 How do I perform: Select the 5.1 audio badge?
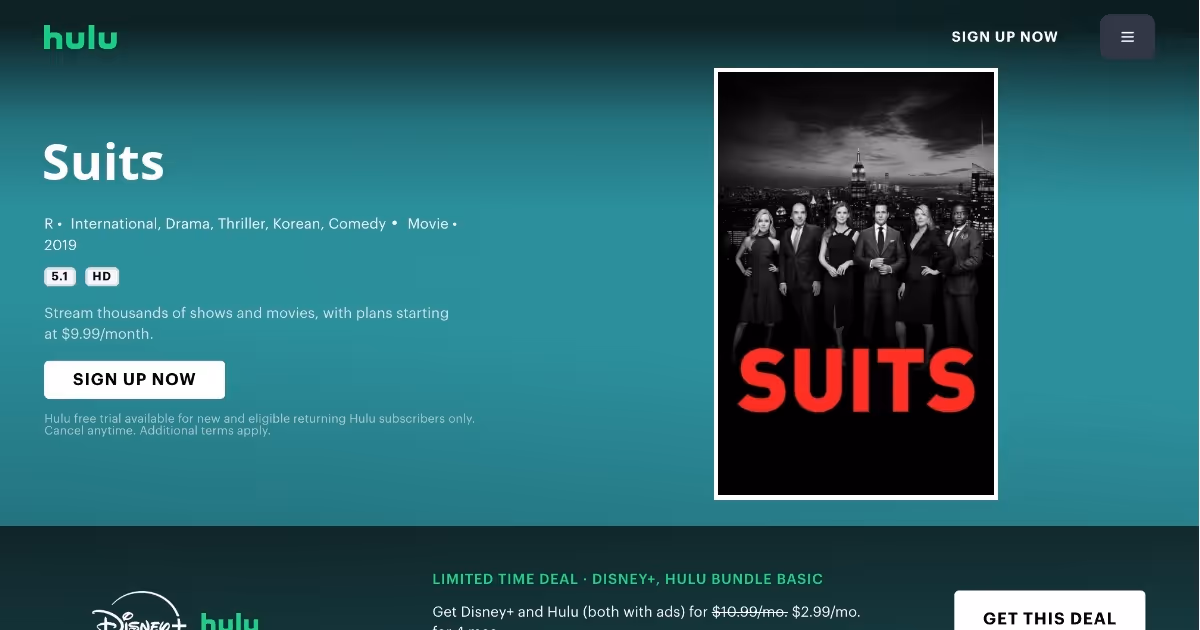60,277
